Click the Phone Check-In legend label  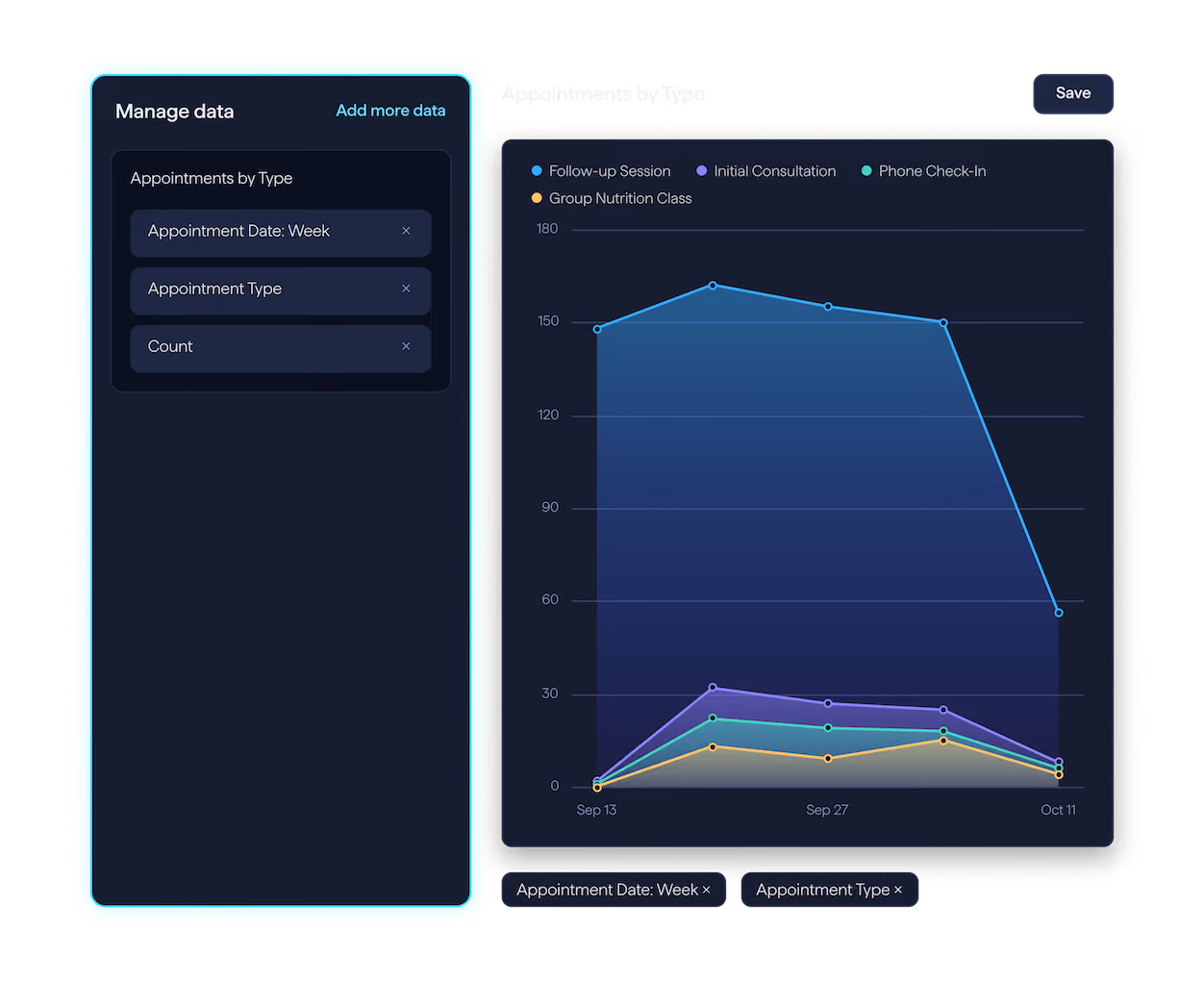932,171
